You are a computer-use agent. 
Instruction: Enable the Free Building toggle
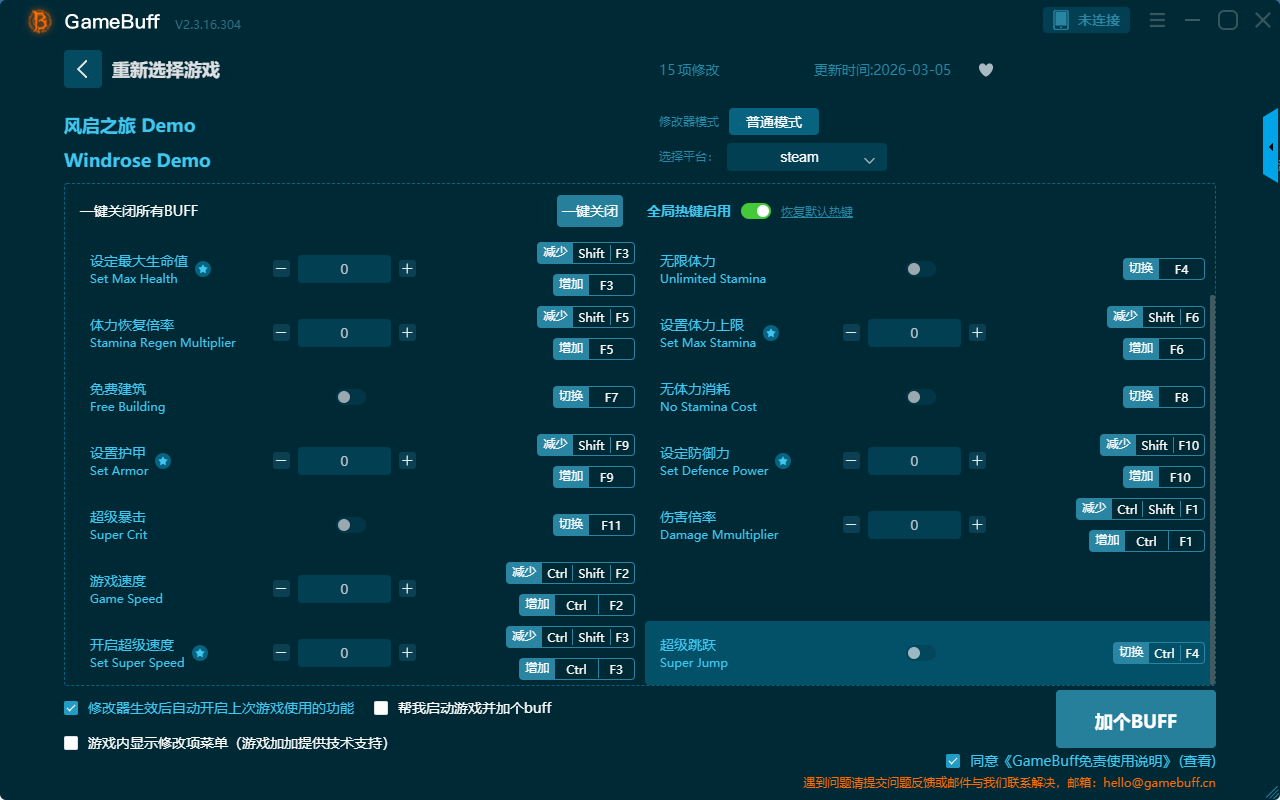350,397
